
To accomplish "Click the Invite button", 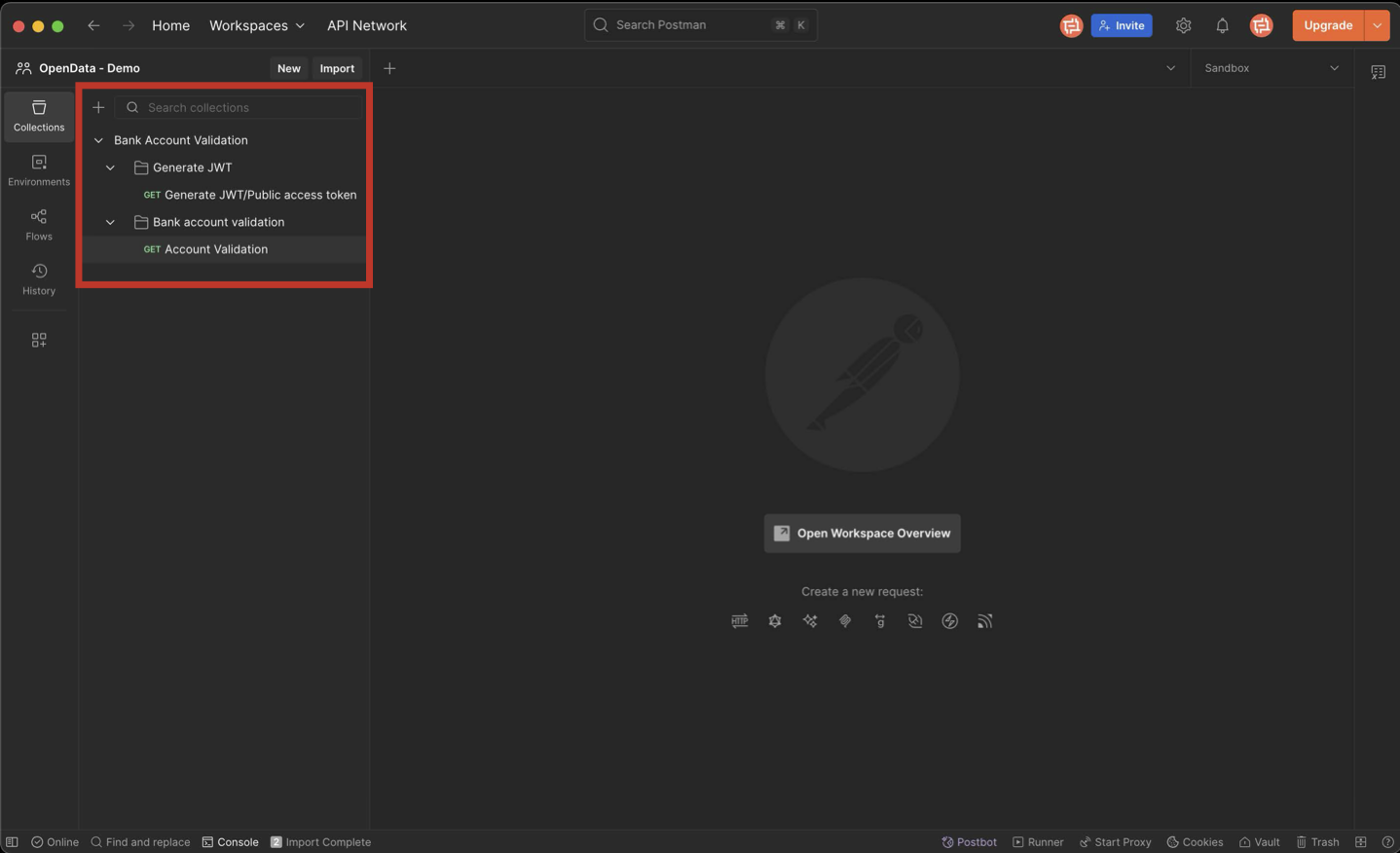I will pyautogui.click(x=1122, y=25).
